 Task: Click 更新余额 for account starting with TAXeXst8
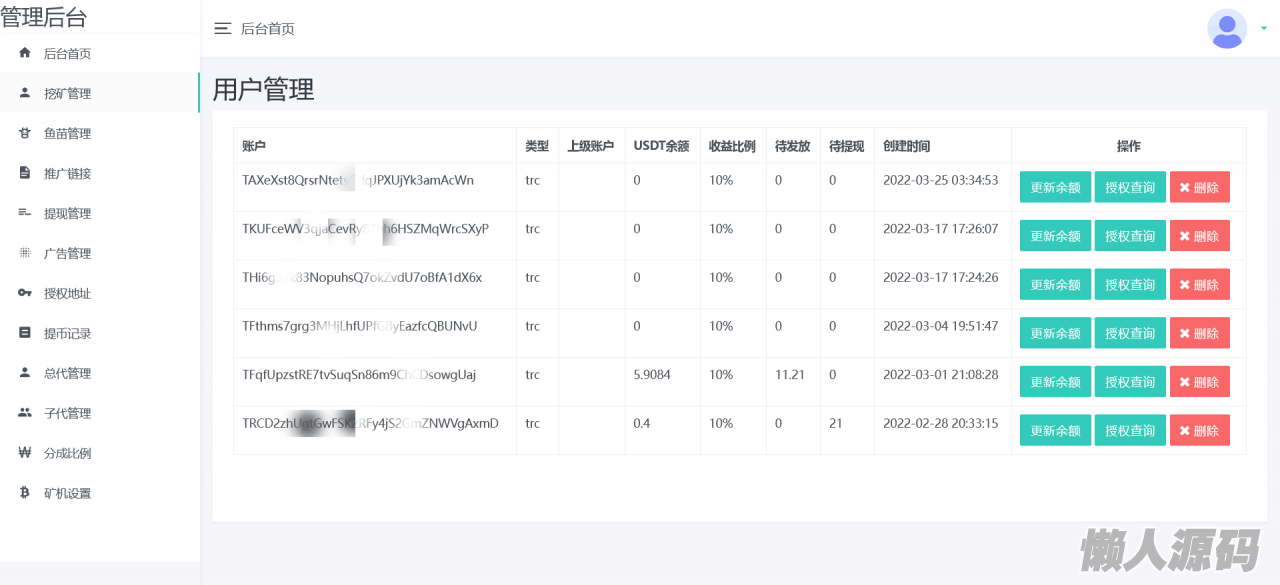click(1055, 187)
